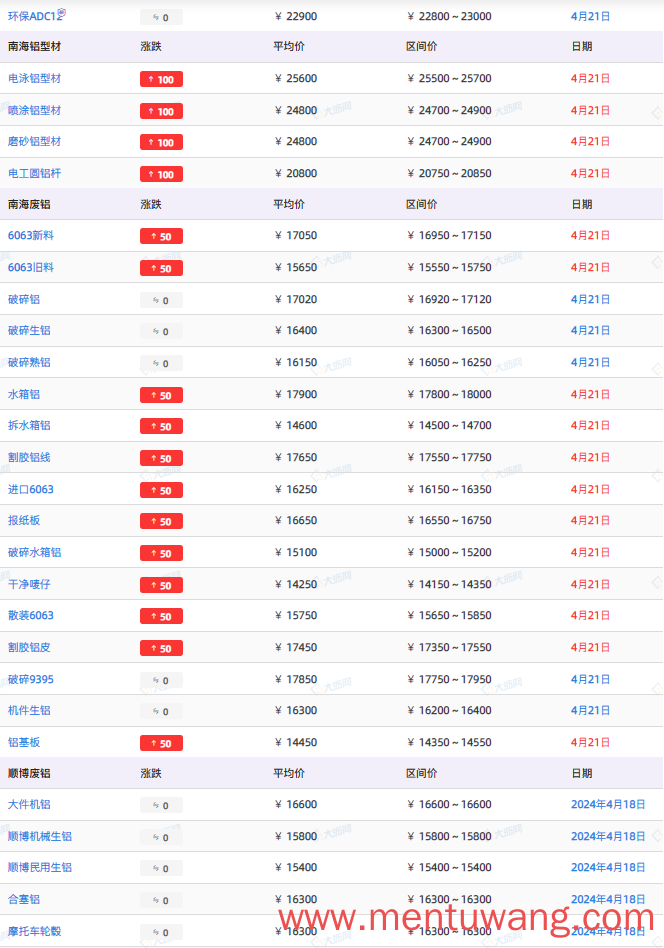
Task: Open the 拆水箱铝 link
Action: click(x=29, y=426)
